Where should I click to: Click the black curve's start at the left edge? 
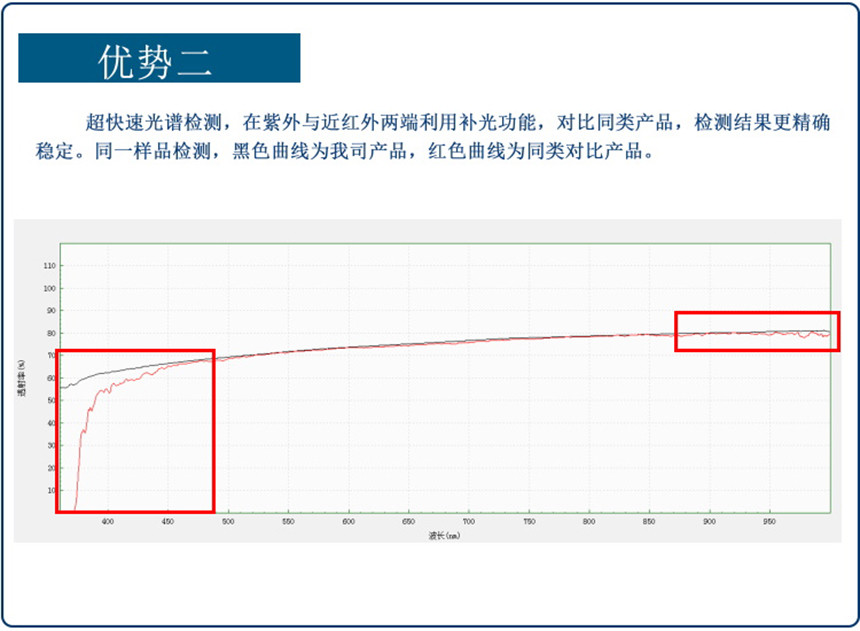pos(64,387)
